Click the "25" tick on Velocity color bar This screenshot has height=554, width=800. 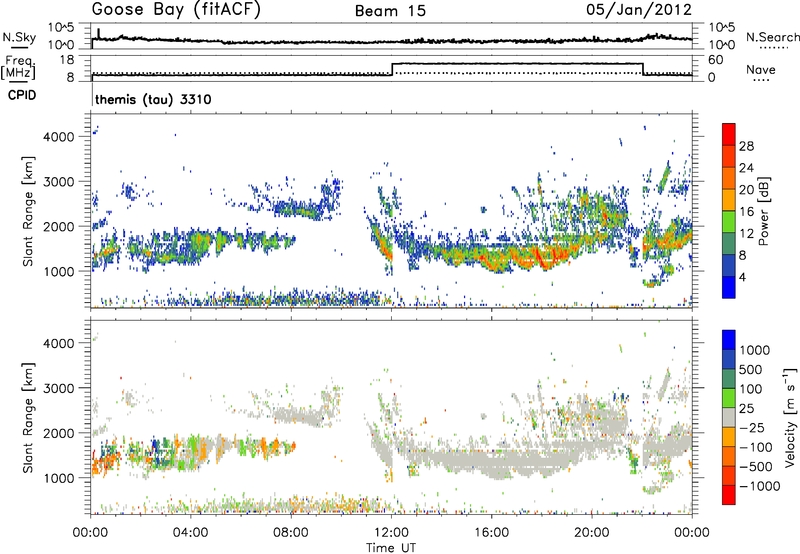point(747,408)
